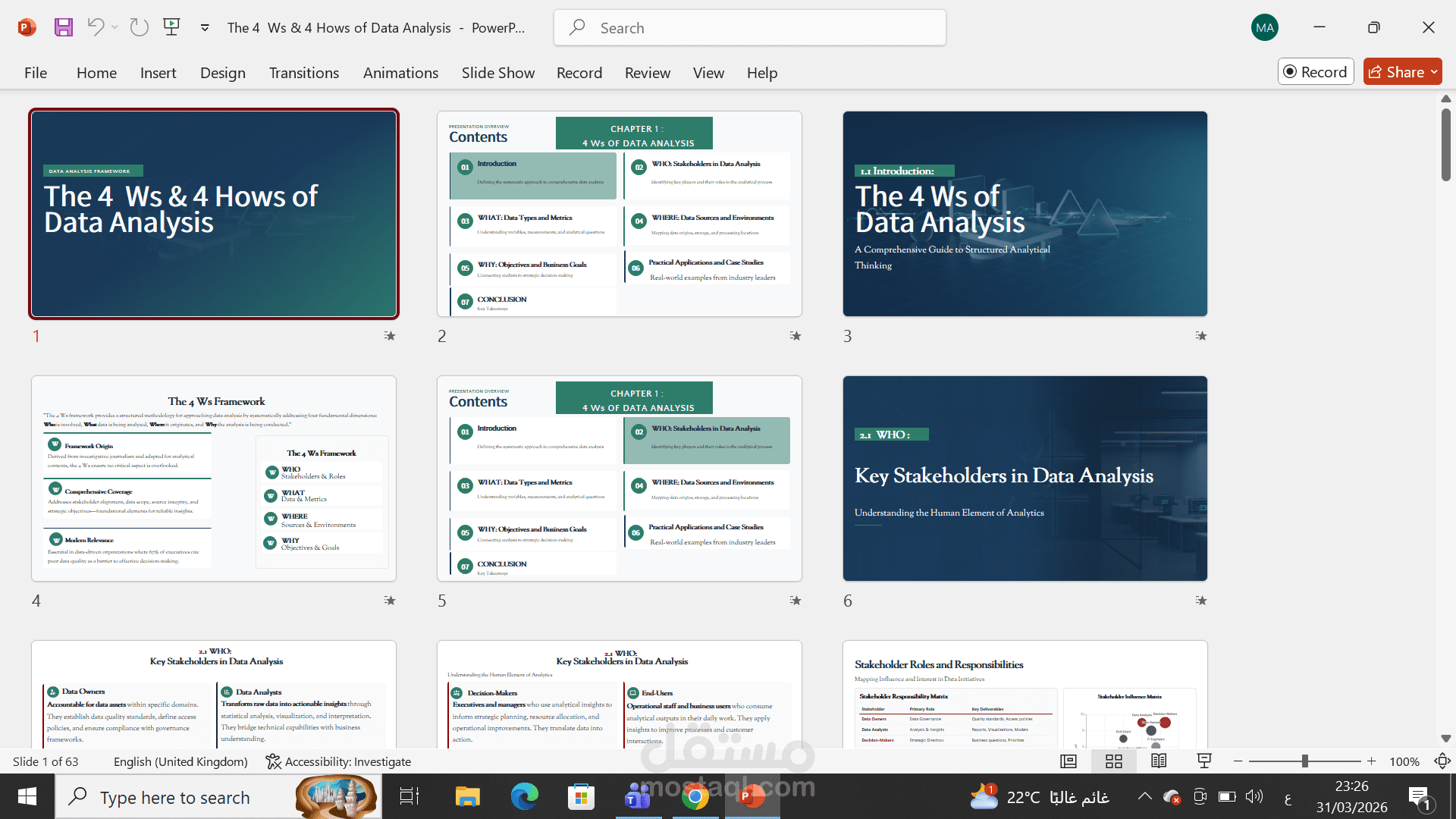Screen dimensions: 1456x819
Task: Click Accessibility: Investigate status indicator
Action: click(x=338, y=761)
